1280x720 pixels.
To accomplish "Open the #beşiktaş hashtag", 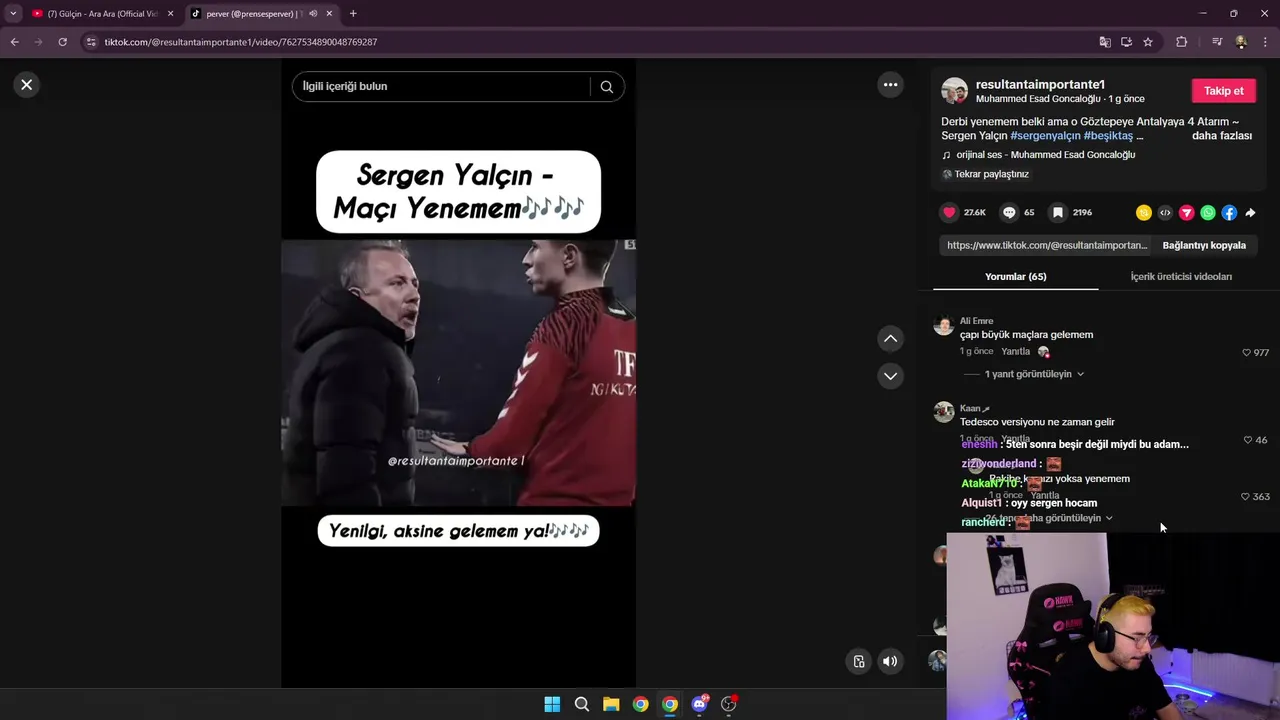I will (x=1108, y=136).
